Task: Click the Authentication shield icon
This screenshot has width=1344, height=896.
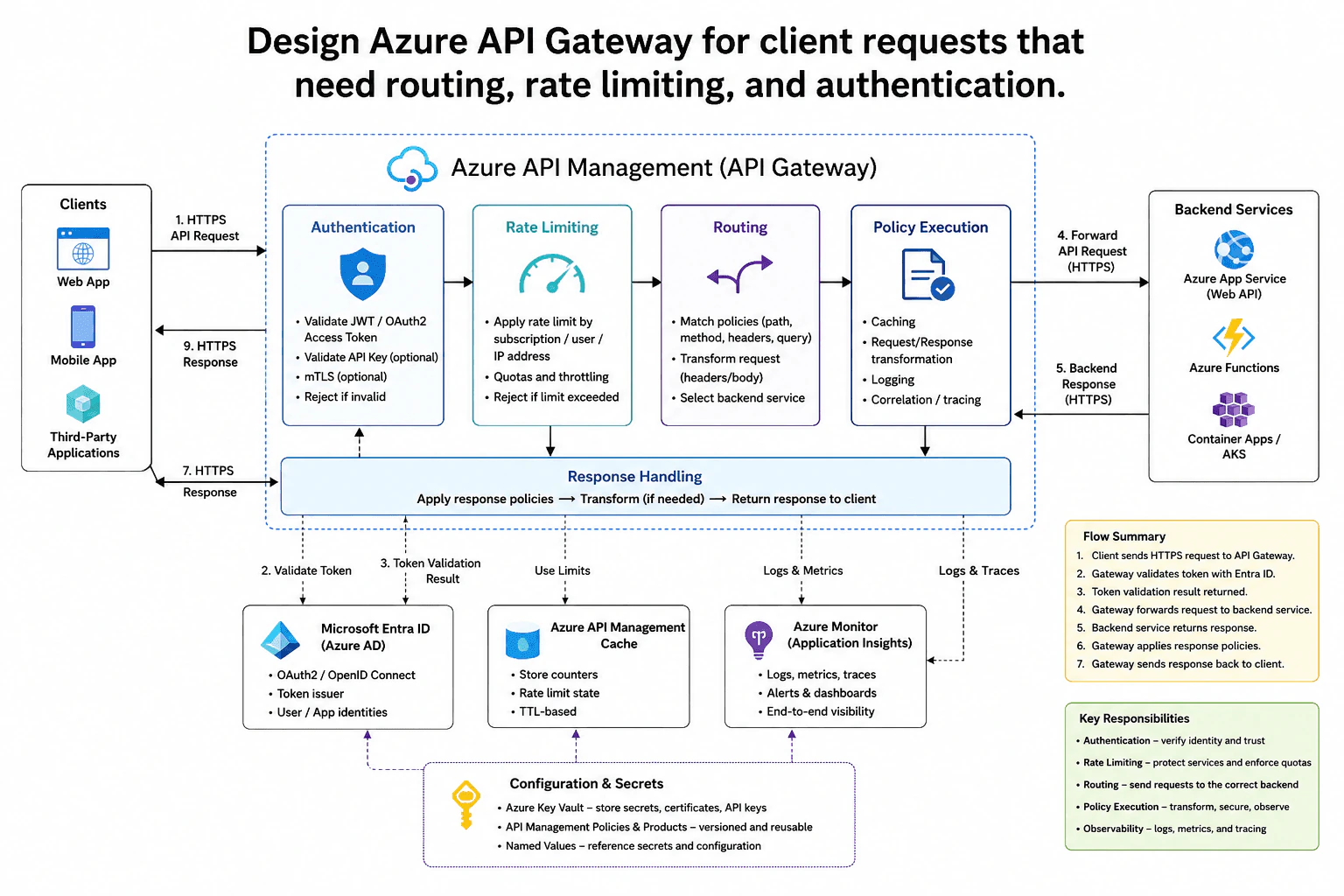Action: click(x=362, y=274)
